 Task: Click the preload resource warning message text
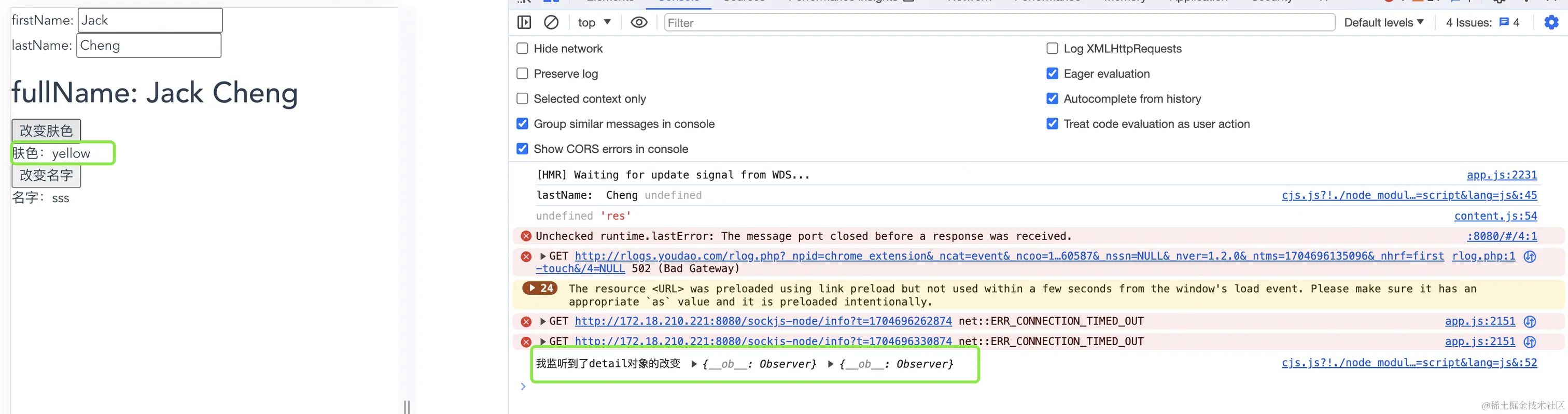pos(1023,295)
